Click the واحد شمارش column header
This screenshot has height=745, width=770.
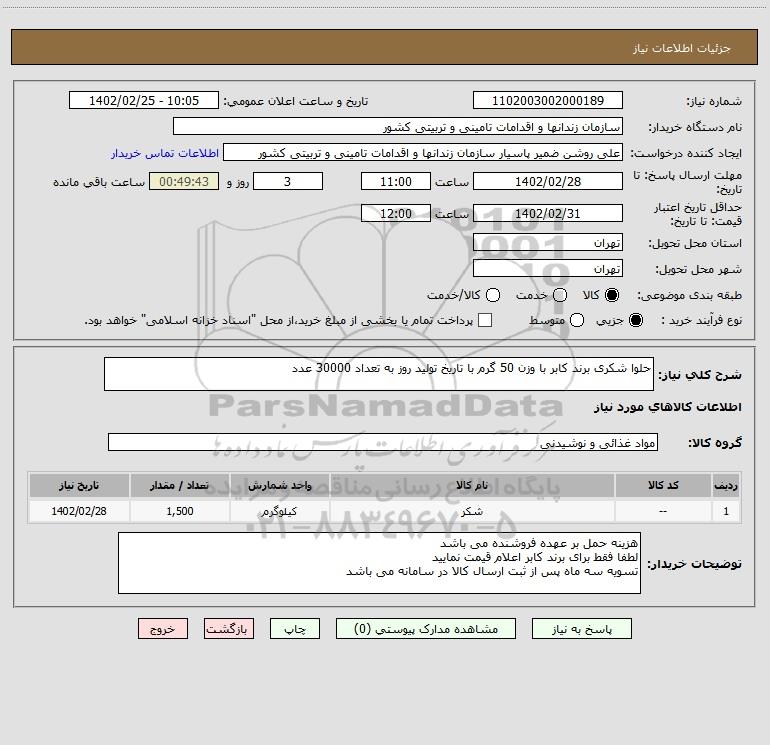(279, 485)
